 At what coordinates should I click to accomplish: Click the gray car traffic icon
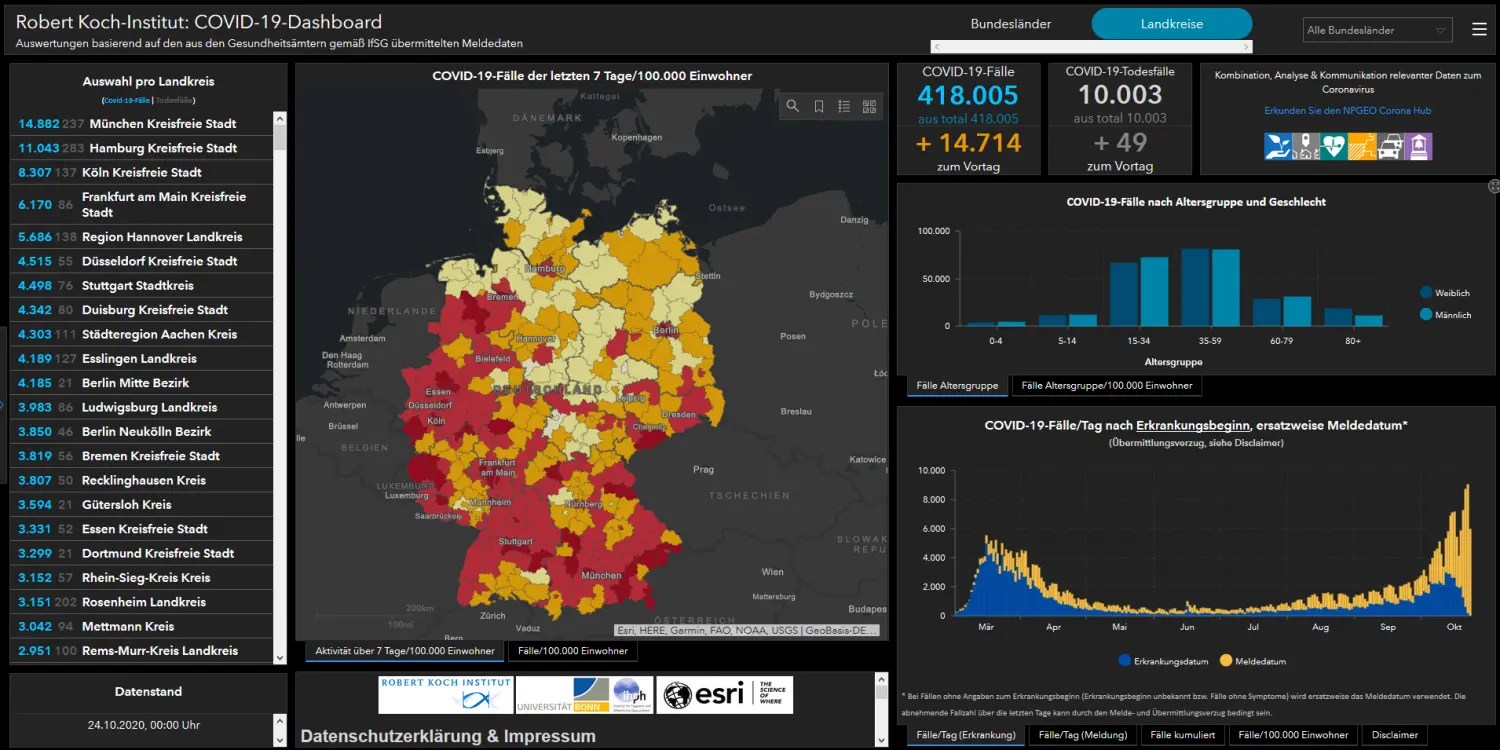1390,147
